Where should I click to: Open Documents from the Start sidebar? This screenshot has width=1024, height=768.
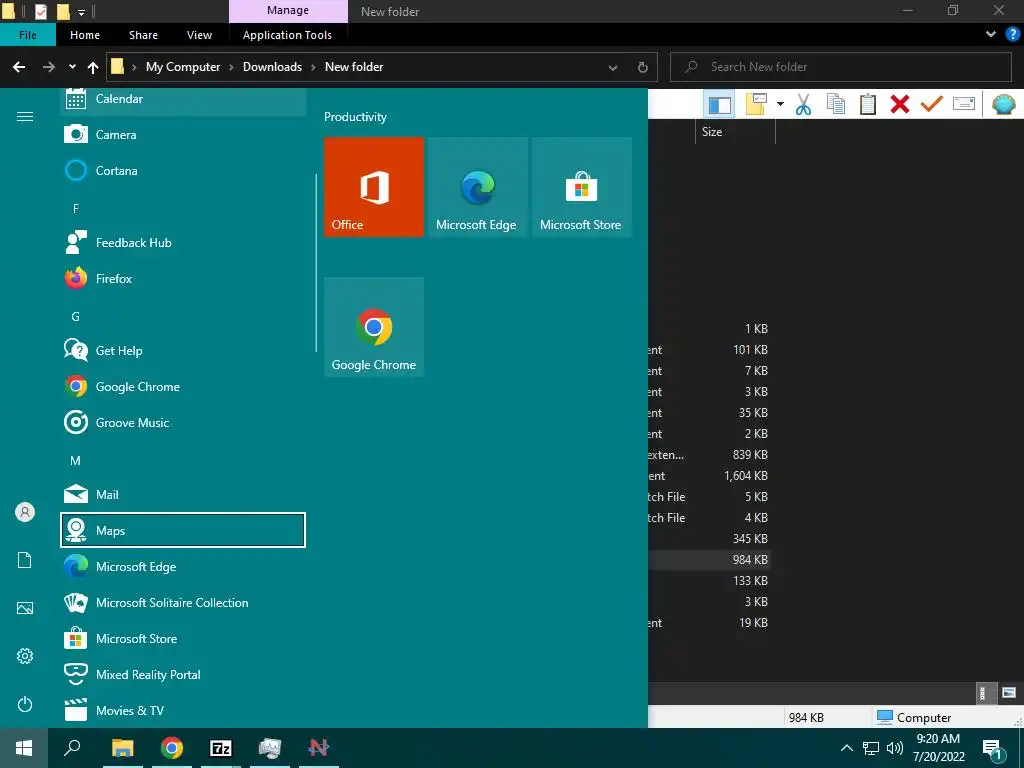(x=25, y=560)
